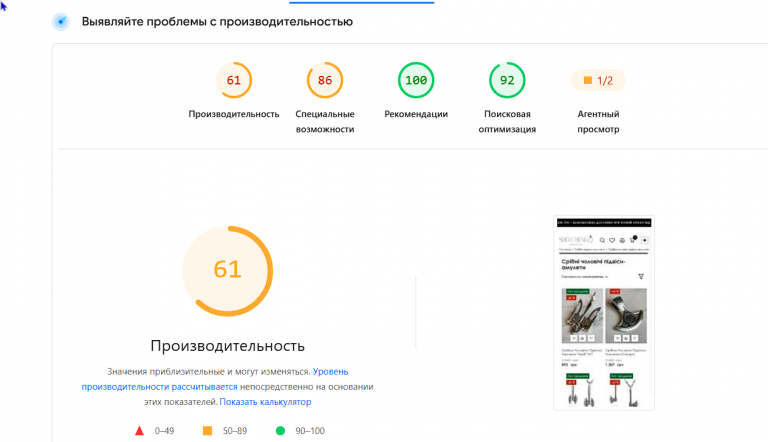This screenshot has width=768, height=442.
Task: Click the Специальные возможности label
Action: pos(325,122)
